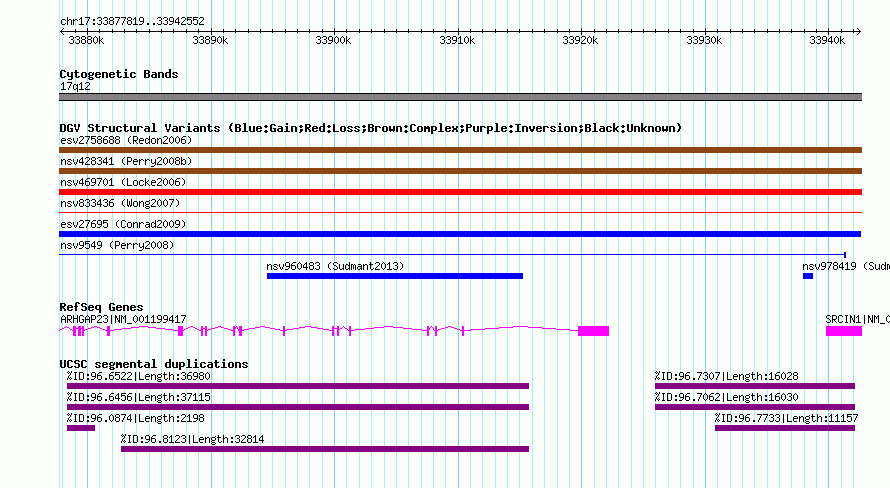Click the ARHGAP23 large terminal exon block

pos(593,331)
